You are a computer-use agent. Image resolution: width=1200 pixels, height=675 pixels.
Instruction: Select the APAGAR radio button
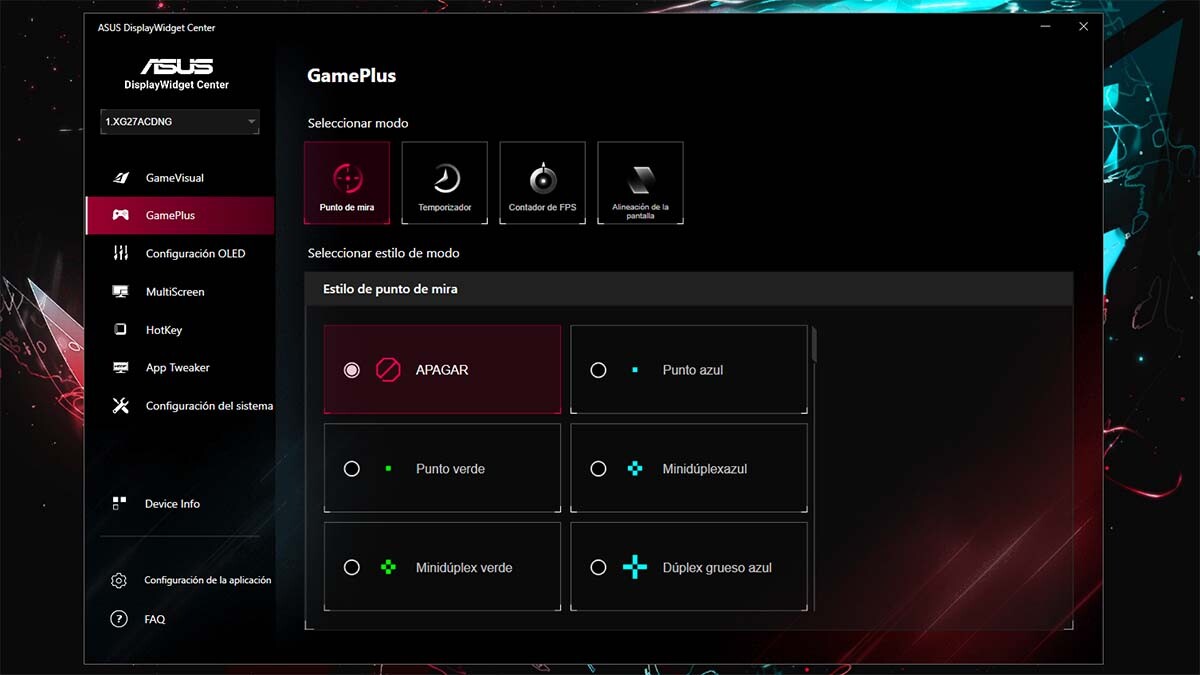[x=351, y=370]
